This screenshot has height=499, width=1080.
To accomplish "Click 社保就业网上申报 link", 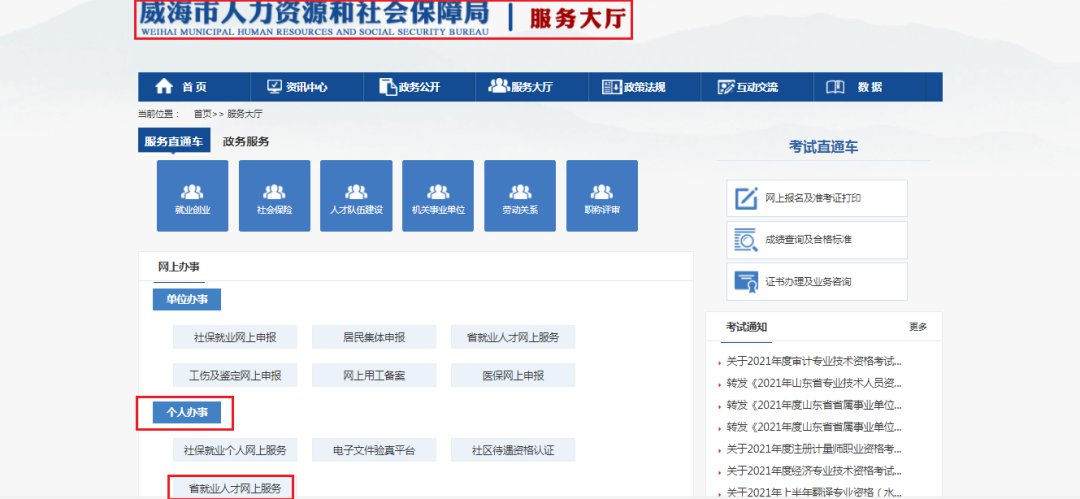I will [235, 337].
